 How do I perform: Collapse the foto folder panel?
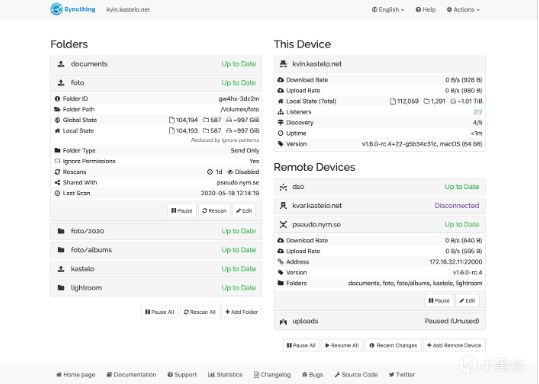pyautogui.click(x=156, y=83)
